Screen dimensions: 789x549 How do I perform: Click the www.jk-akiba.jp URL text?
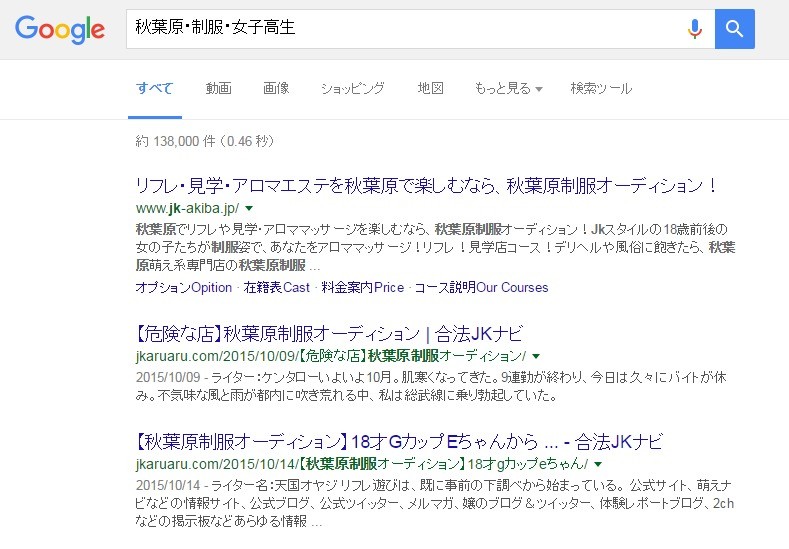[188, 208]
